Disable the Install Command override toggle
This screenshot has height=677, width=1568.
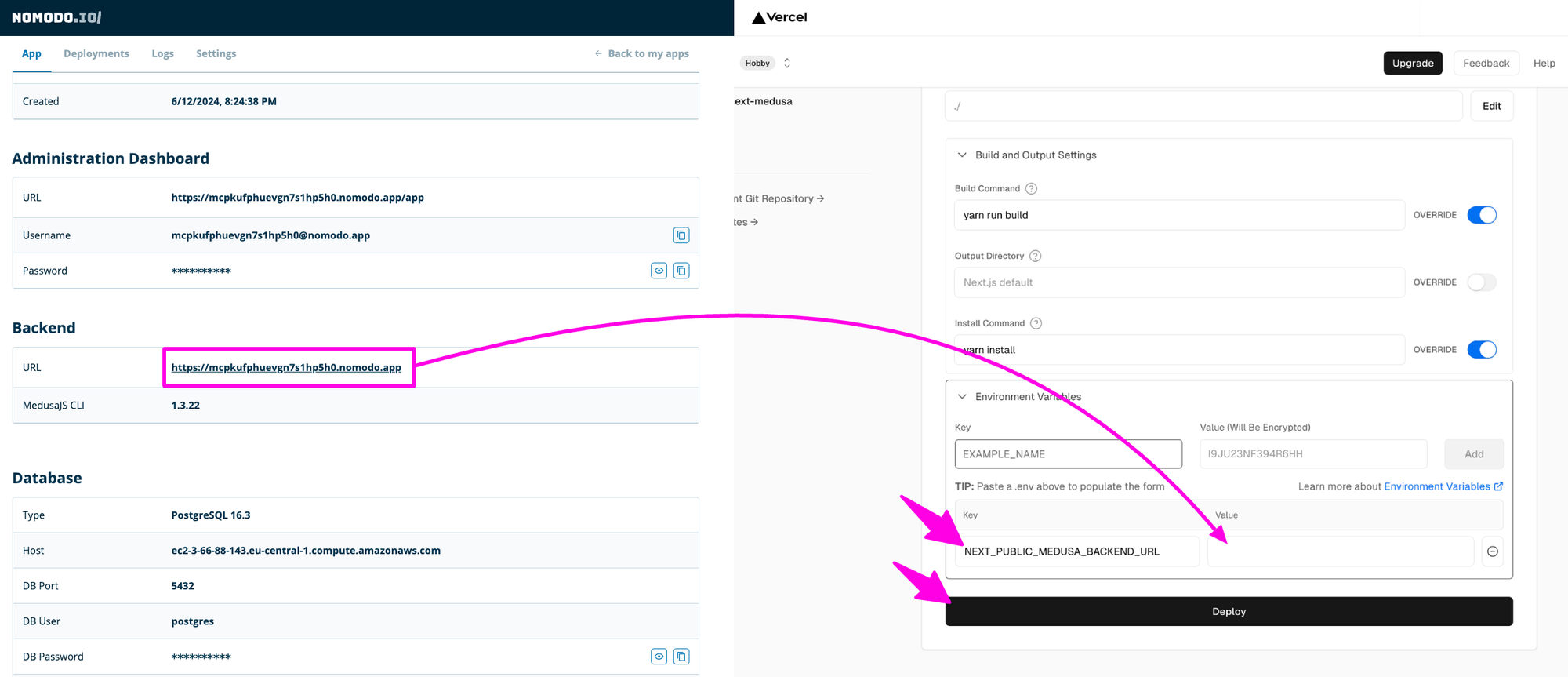coord(1482,350)
